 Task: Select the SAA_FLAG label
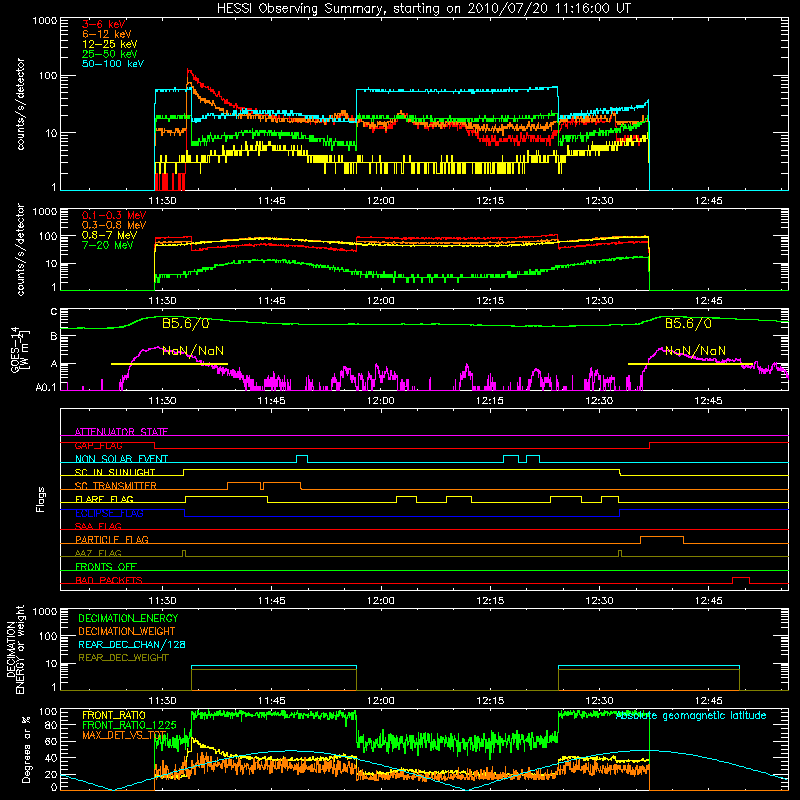coord(98,526)
